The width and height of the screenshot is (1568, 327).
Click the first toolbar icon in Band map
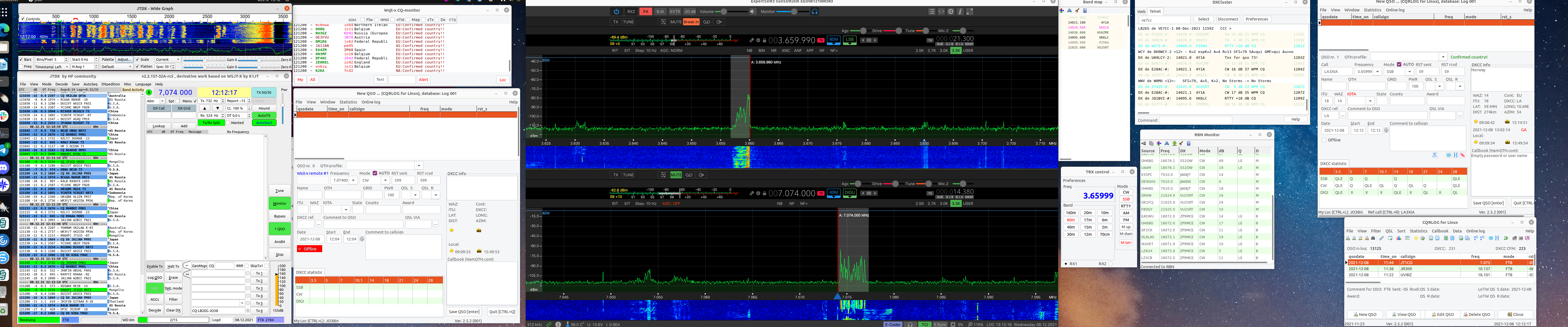pyautogui.click(x=1062, y=10)
